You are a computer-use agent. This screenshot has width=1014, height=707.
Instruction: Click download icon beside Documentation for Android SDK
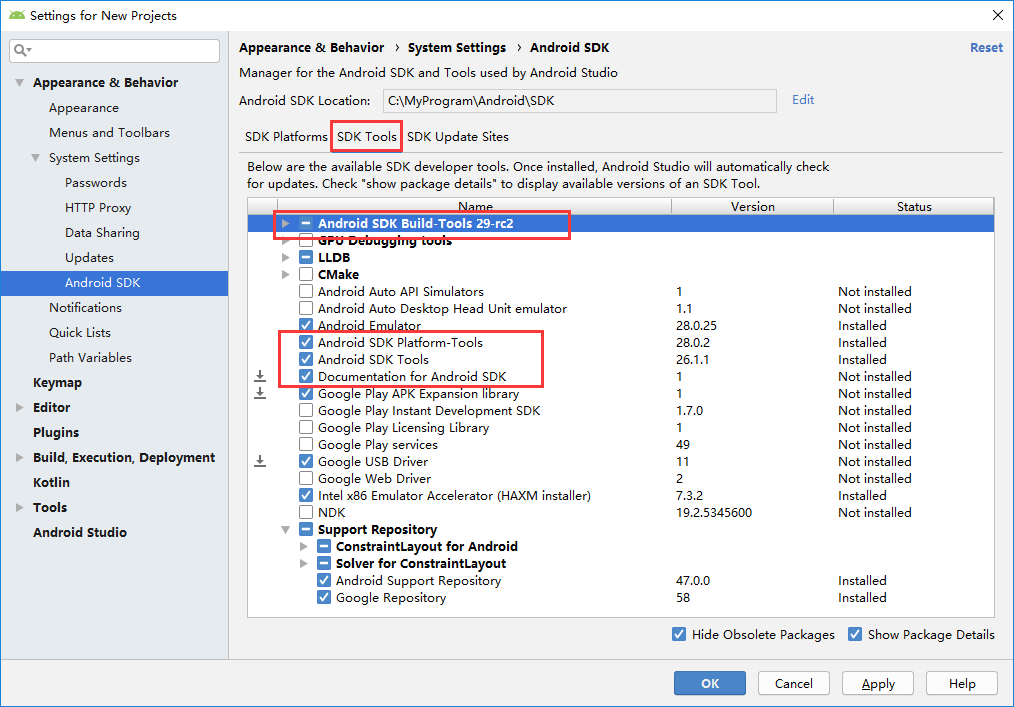[260, 376]
